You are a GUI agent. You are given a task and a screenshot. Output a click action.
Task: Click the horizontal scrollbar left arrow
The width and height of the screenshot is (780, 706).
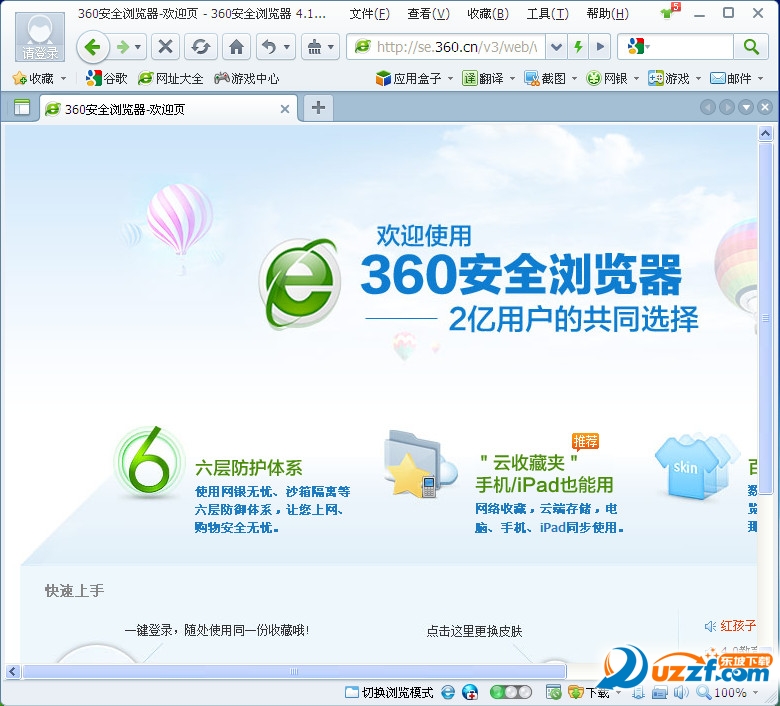[x=12, y=672]
